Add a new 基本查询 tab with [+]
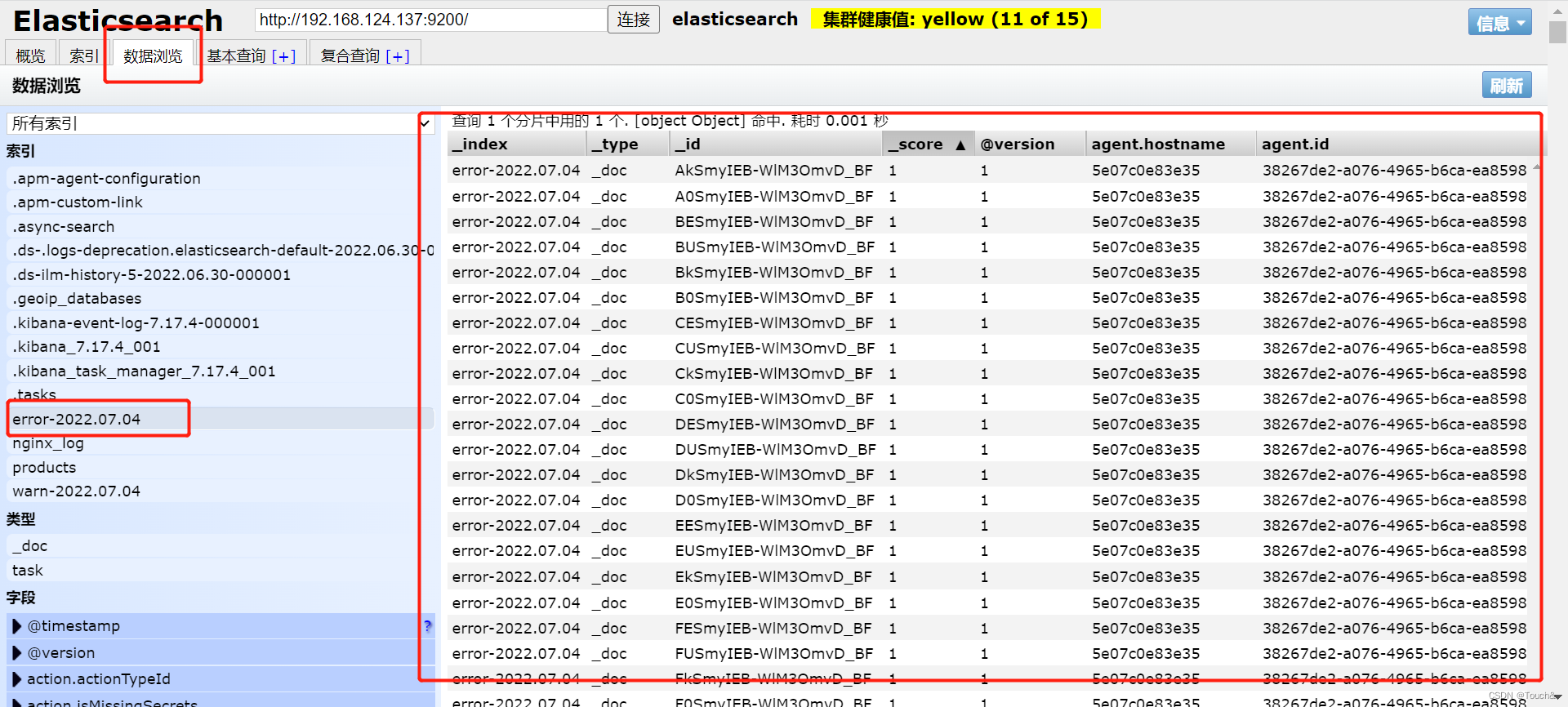1568x707 pixels. click(x=283, y=56)
